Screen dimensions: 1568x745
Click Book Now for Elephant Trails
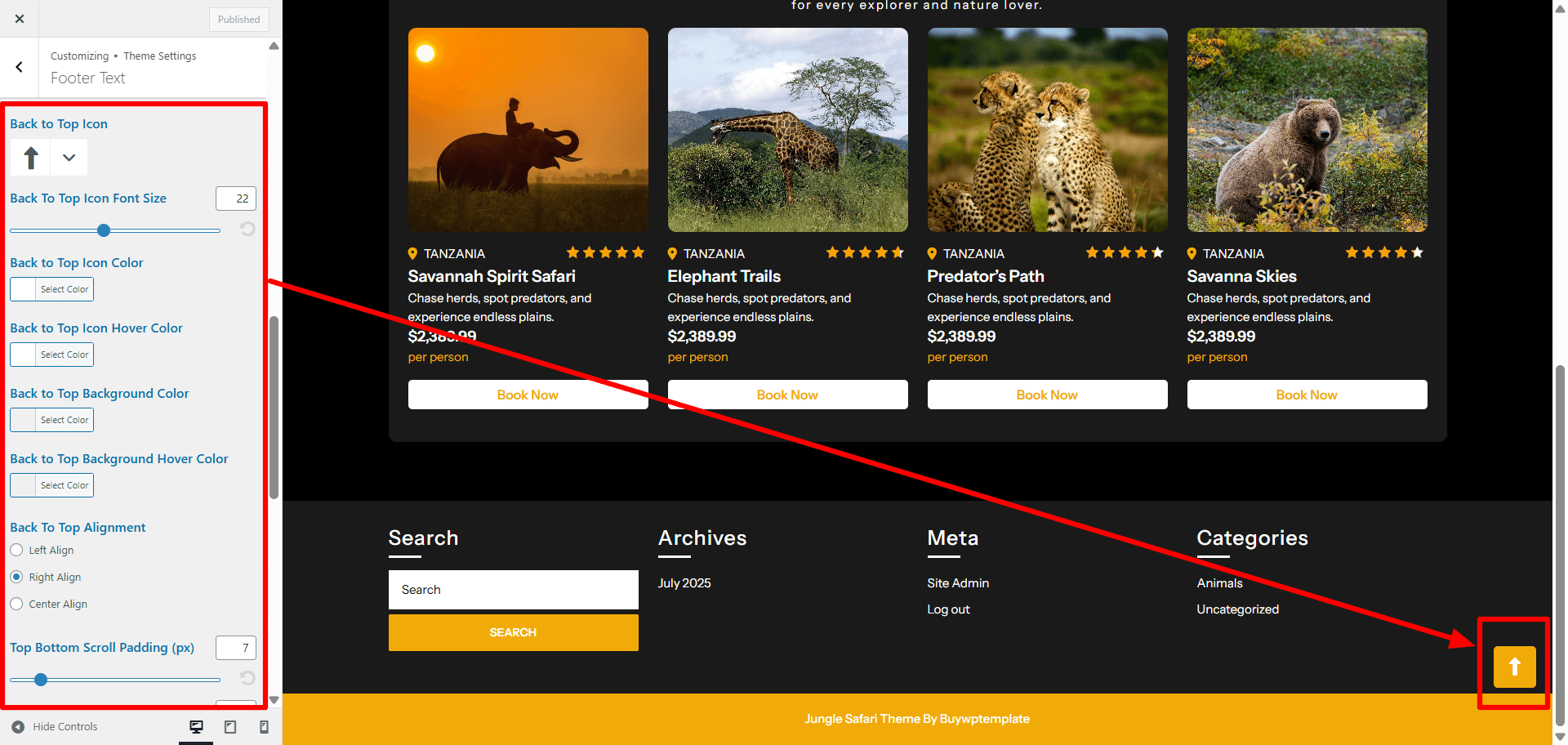788,395
